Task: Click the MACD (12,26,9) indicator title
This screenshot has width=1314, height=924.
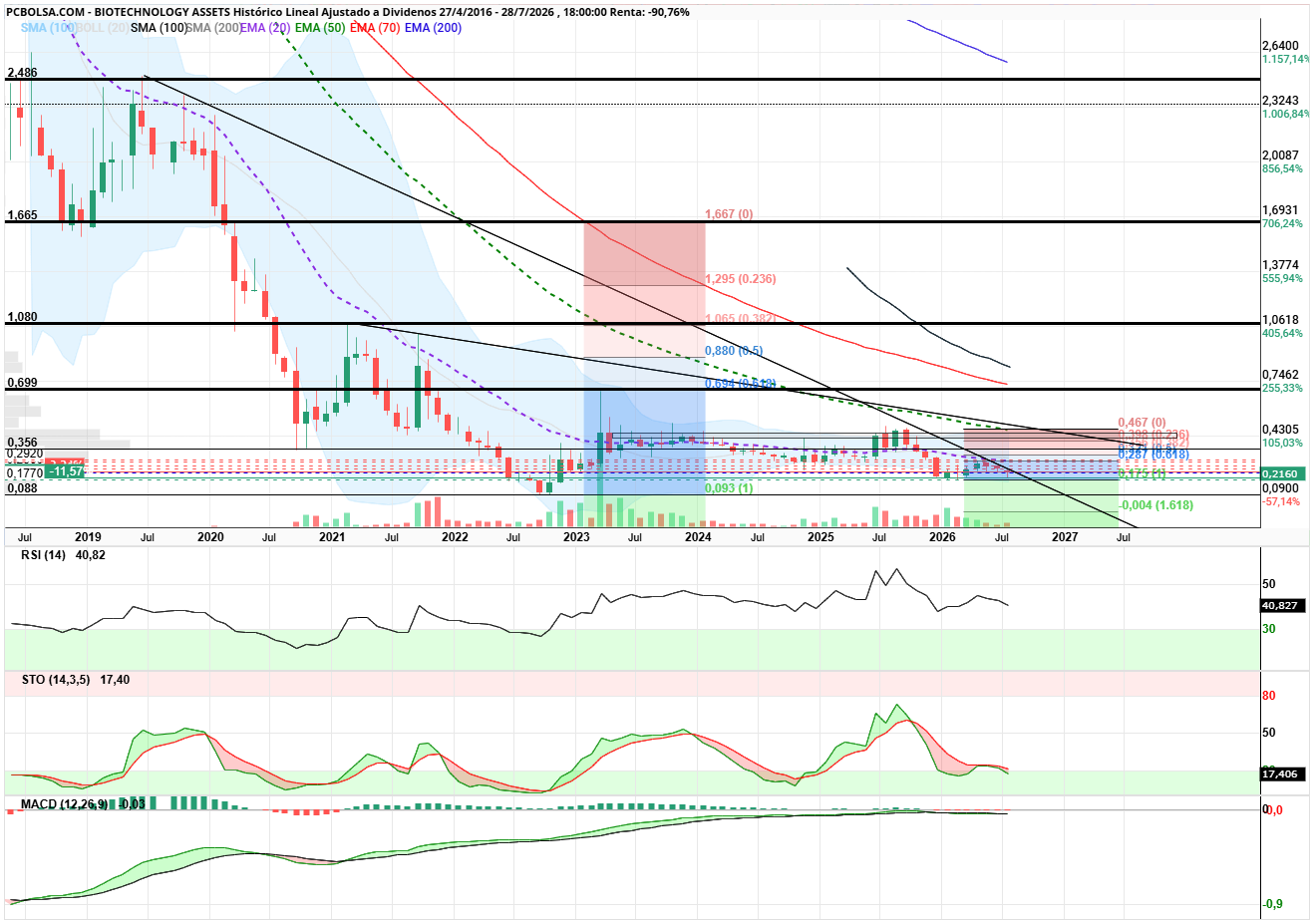Action: pos(65,803)
